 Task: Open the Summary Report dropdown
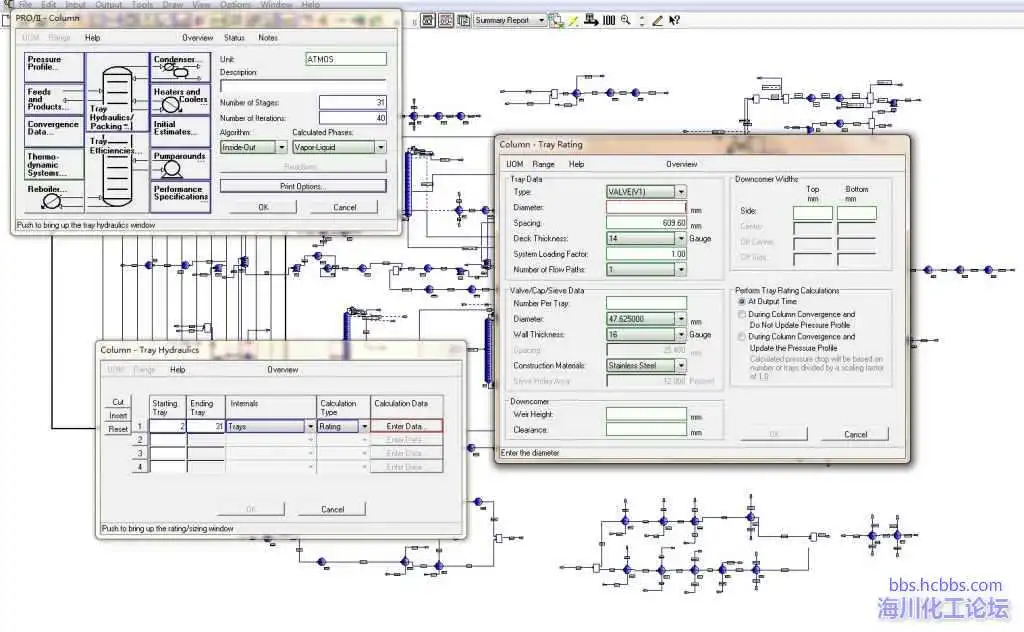[x=541, y=20]
